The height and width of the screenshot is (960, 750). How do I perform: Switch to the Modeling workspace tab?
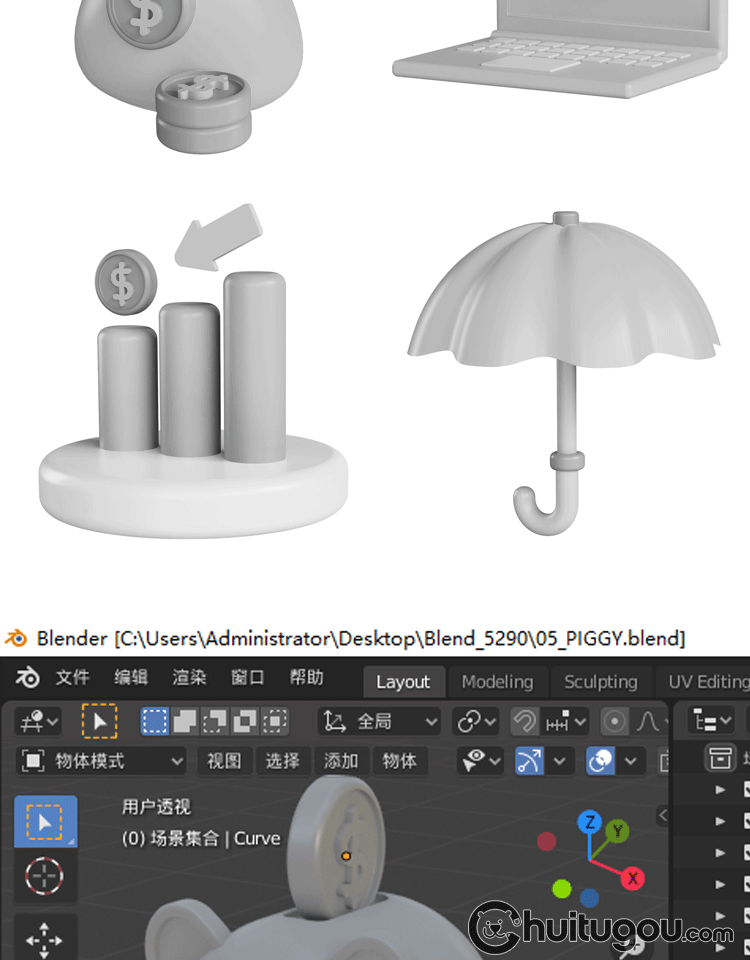tap(497, 682)
